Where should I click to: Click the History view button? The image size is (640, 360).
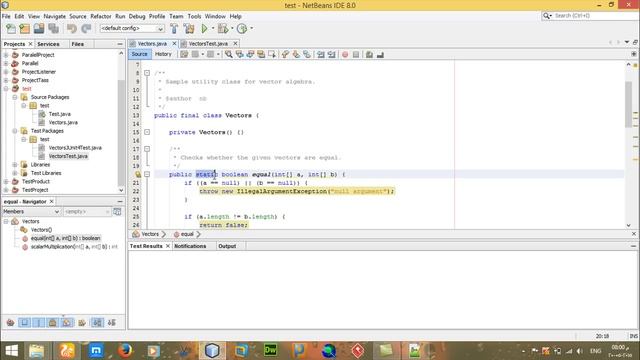point(163,54)
